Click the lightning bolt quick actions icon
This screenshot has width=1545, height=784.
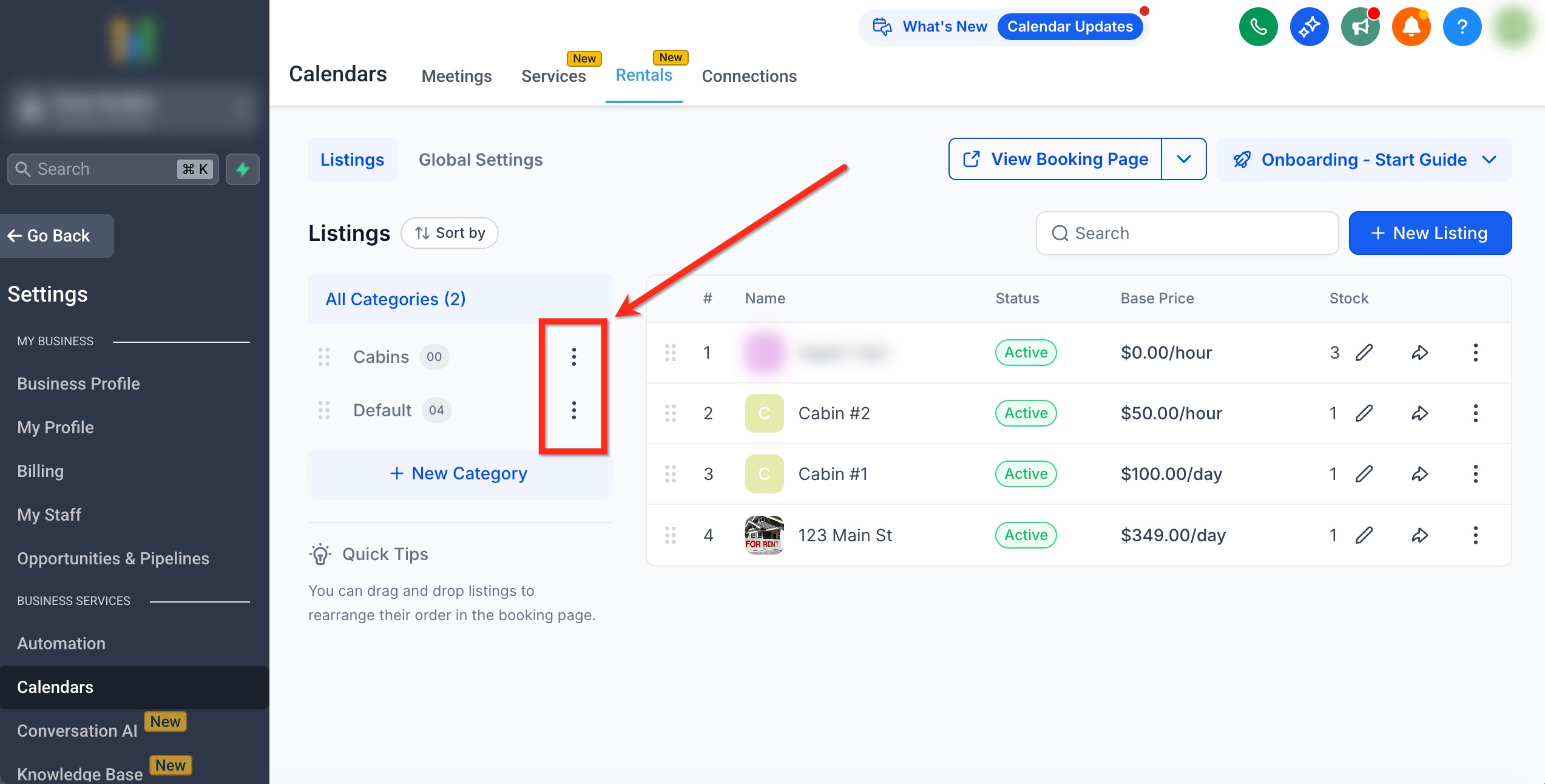pyautogui.click(x=243, y=169)
